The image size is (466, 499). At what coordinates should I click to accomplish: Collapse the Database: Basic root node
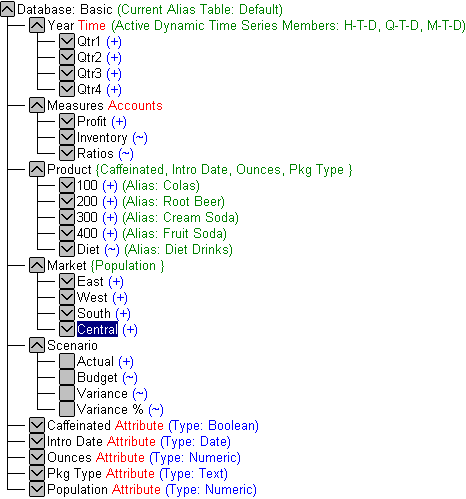click(x=7, y=9)
